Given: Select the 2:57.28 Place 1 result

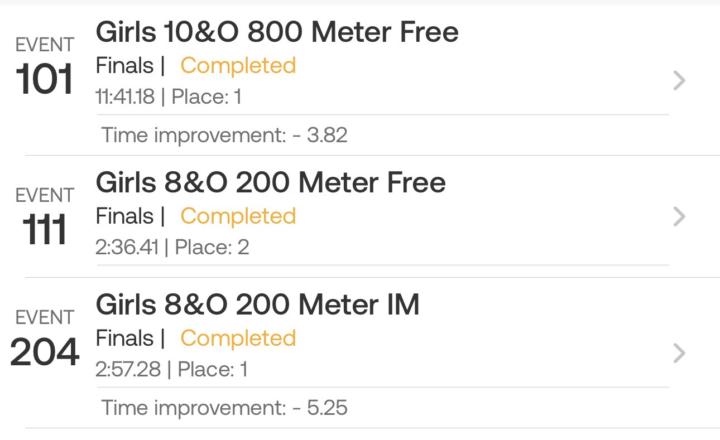Looking at the screenshot, I should click(x=172, y=370).
